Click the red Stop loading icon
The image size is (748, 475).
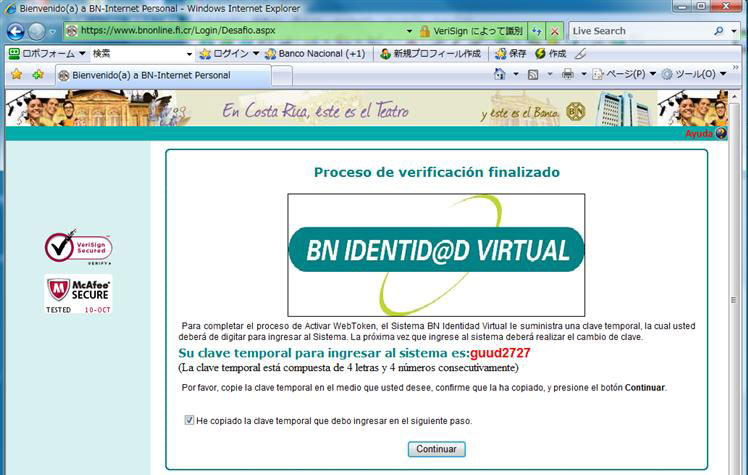[x=554, y=31]
